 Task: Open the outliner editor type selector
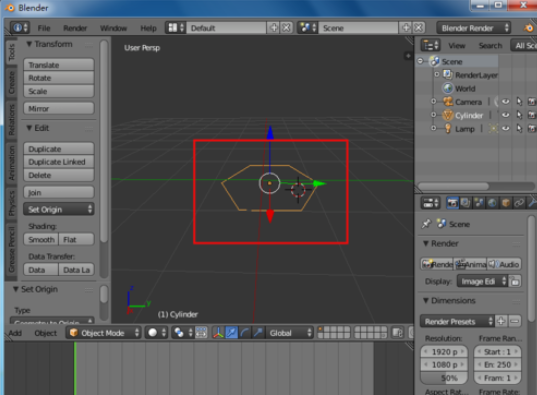click(430, 45)
